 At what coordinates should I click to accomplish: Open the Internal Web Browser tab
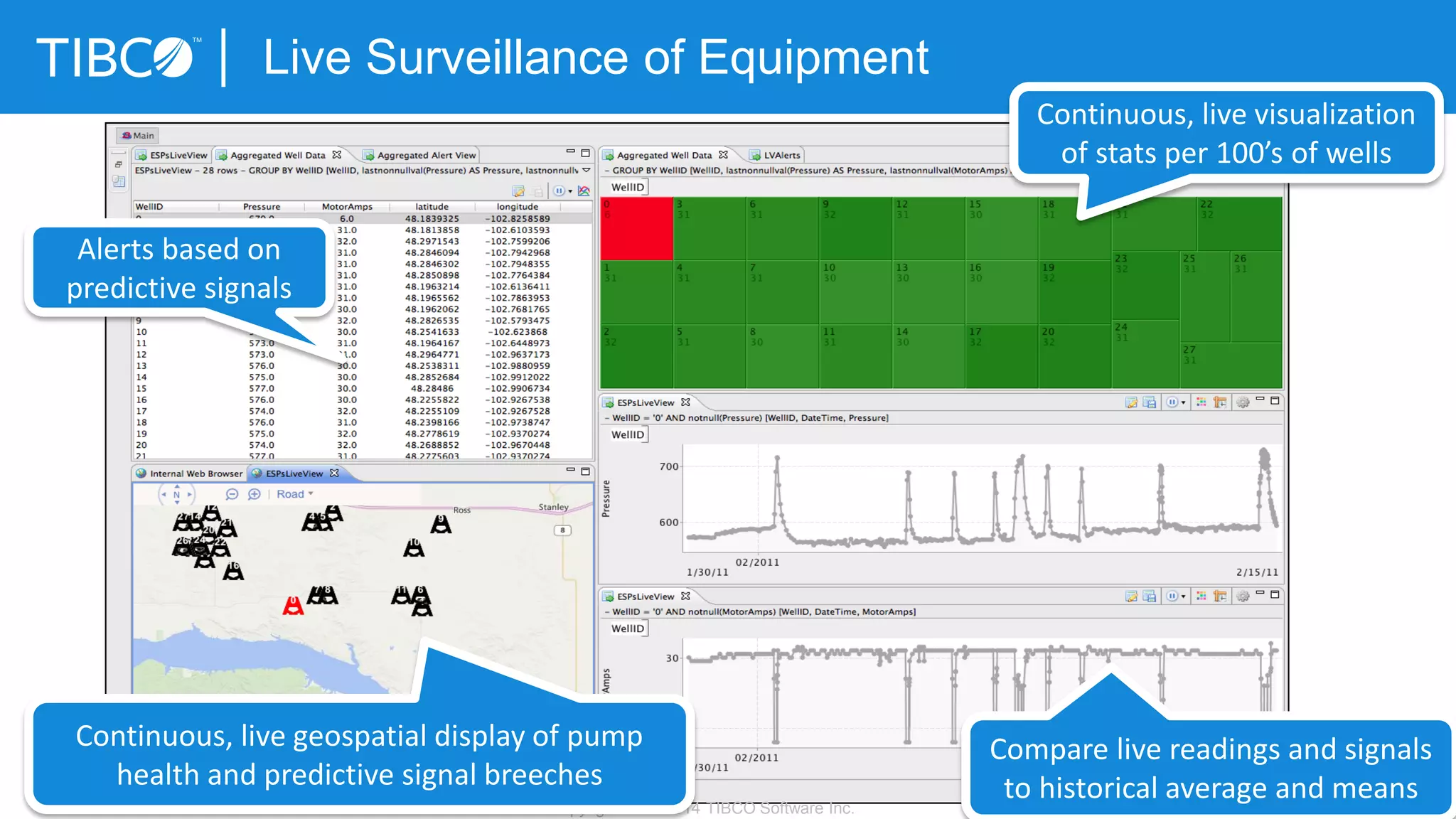click(189, 473)
